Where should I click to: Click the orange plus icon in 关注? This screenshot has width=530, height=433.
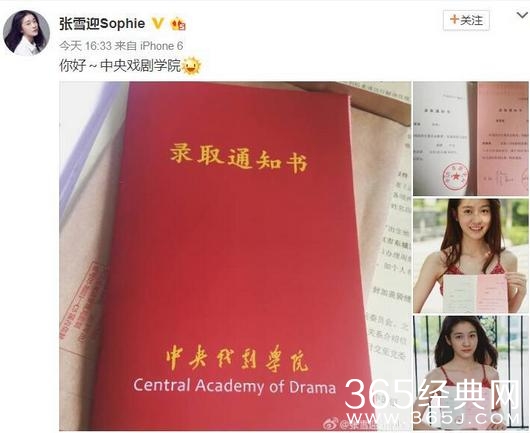[454, 20]
